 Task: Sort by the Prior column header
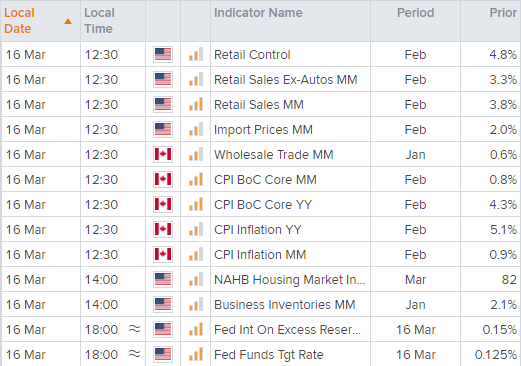(x=503, y=13)
